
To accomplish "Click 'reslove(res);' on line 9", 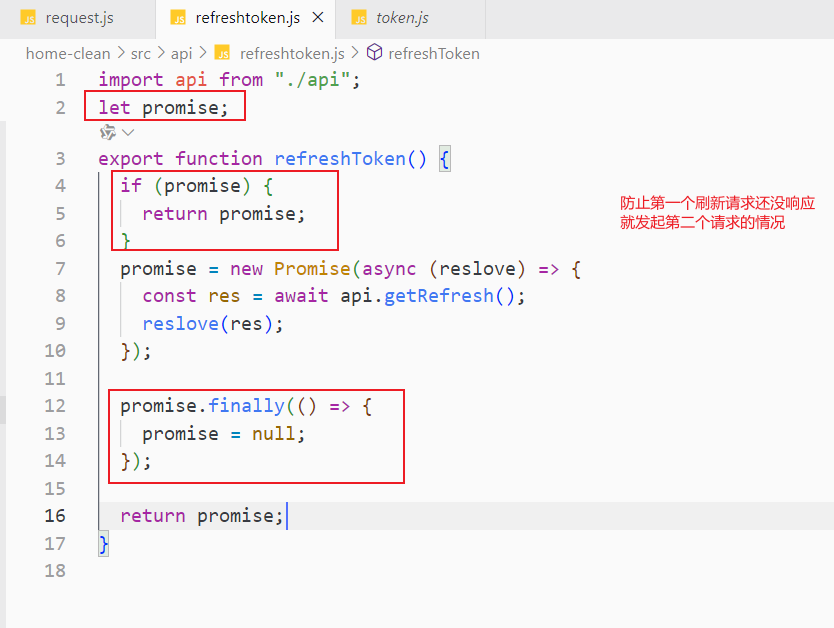I will (213, 324).
